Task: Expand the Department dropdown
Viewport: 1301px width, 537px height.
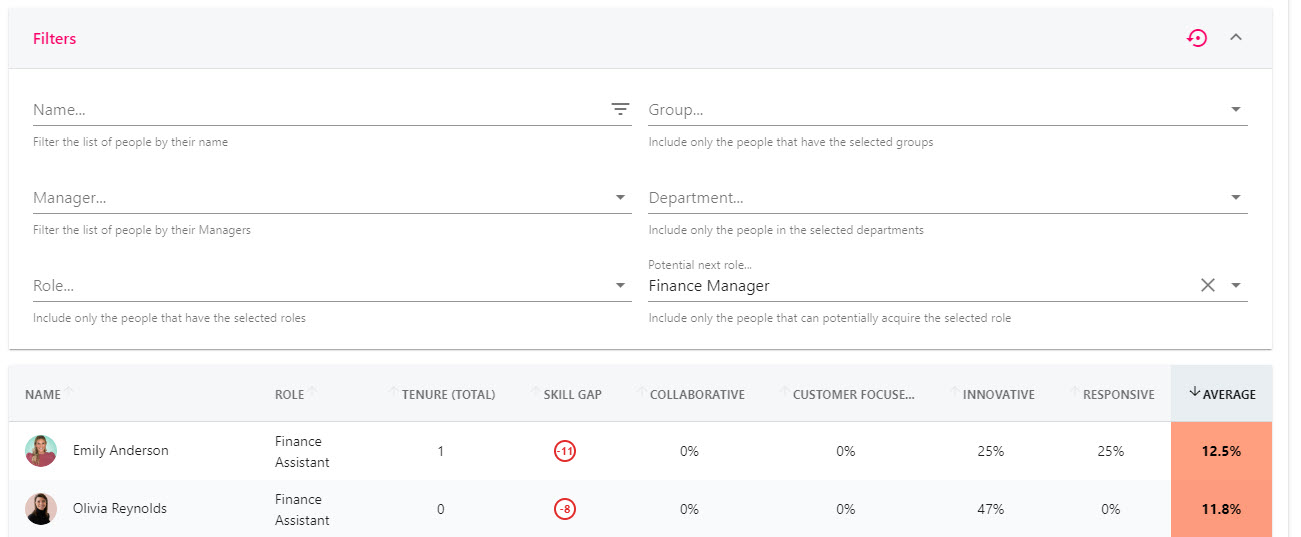Action: [x=1236, y=198]
